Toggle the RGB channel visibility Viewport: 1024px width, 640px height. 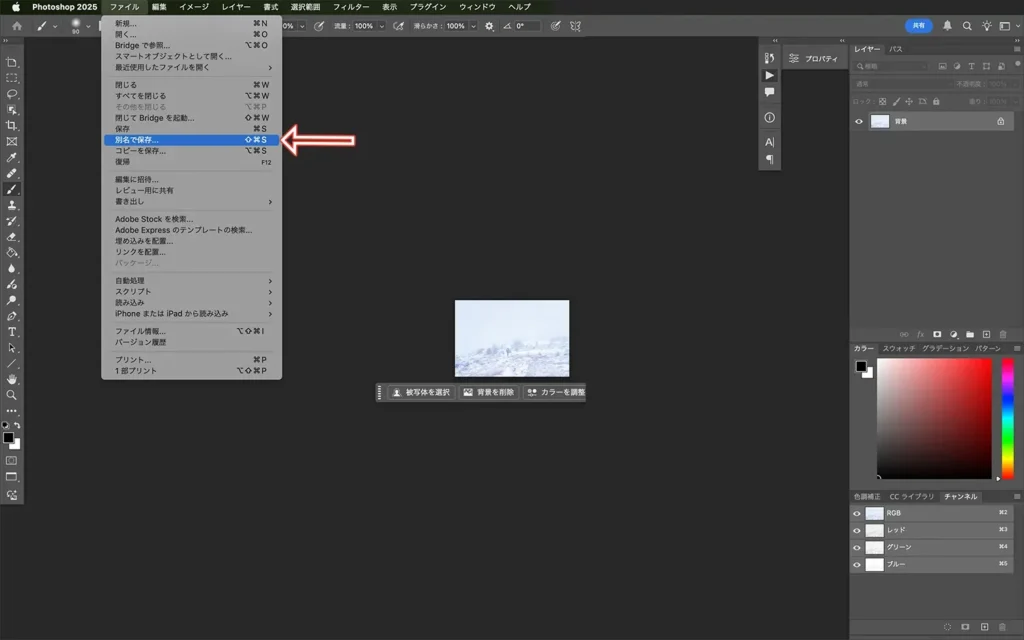[x=857, y=513]
